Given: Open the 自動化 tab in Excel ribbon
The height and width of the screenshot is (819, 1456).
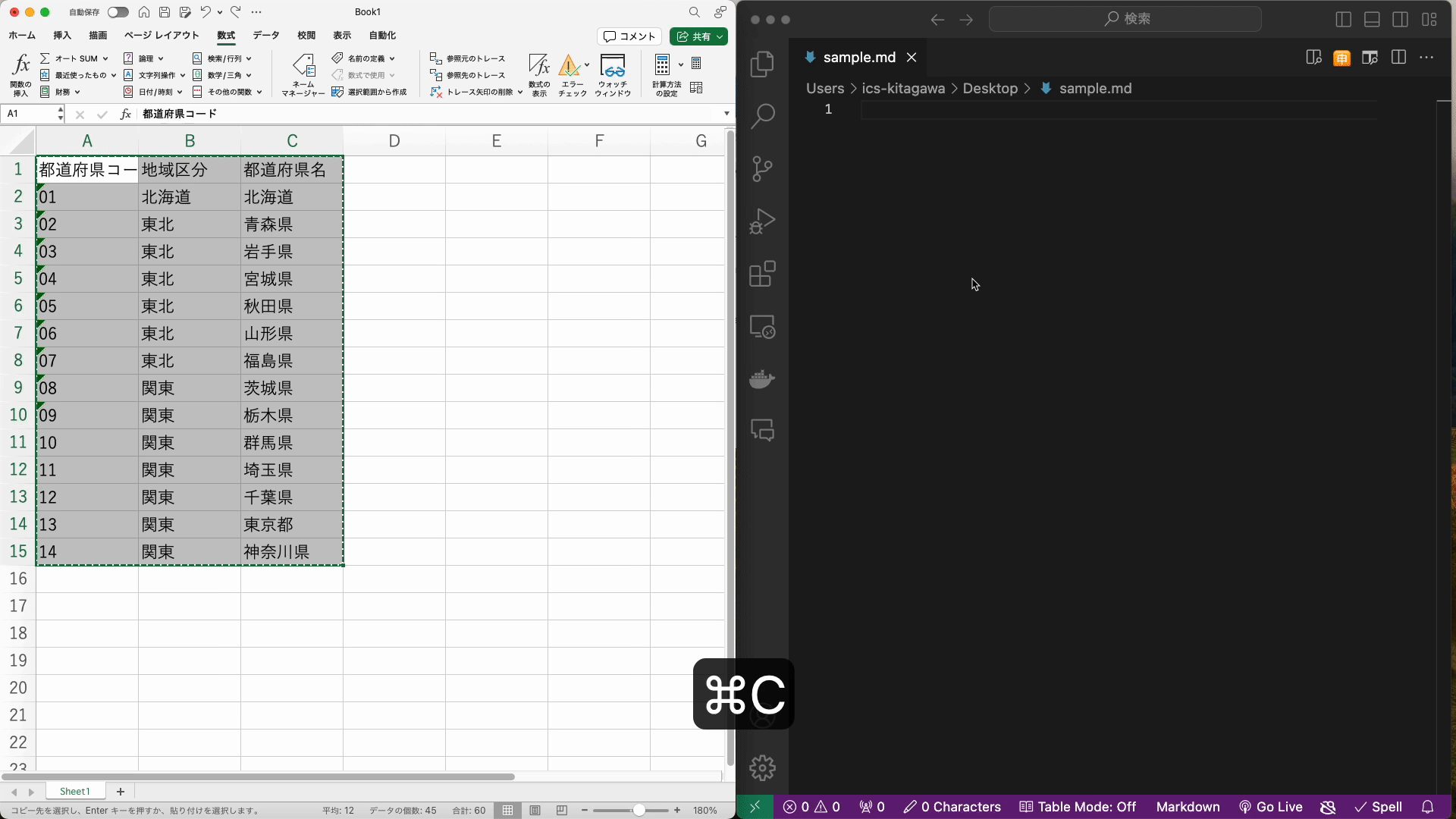Looking at the screenshot, I should [382, 36].
